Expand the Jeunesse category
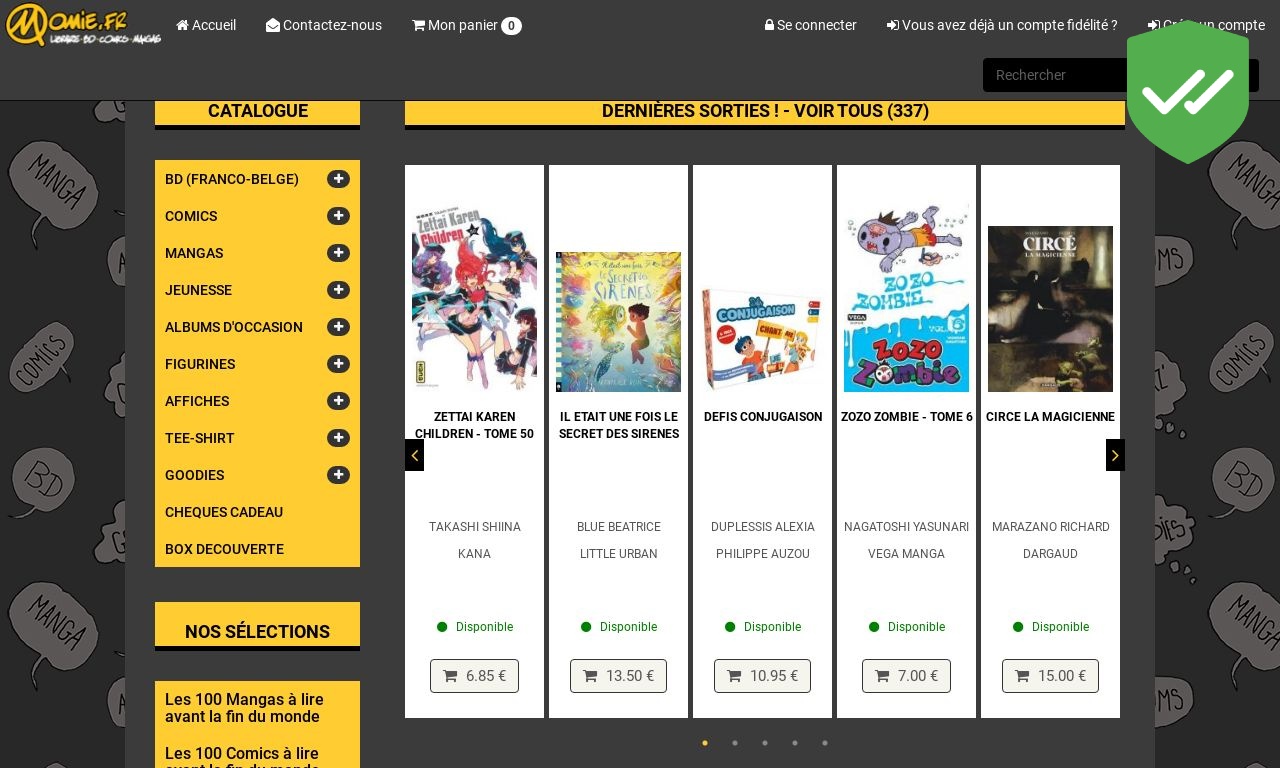 [x=338, y=290]
